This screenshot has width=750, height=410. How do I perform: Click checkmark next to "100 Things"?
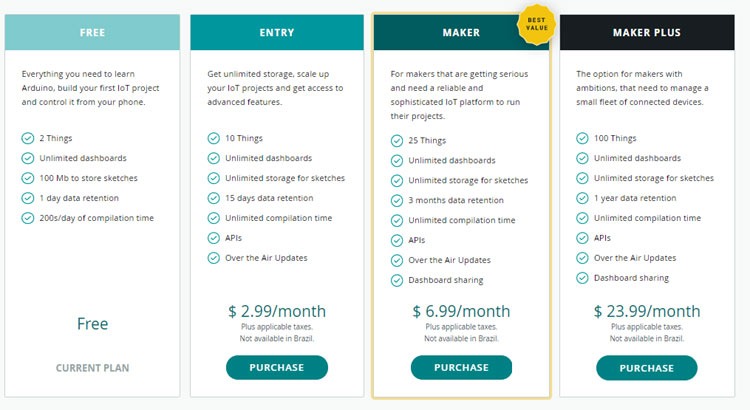[584, 138]
